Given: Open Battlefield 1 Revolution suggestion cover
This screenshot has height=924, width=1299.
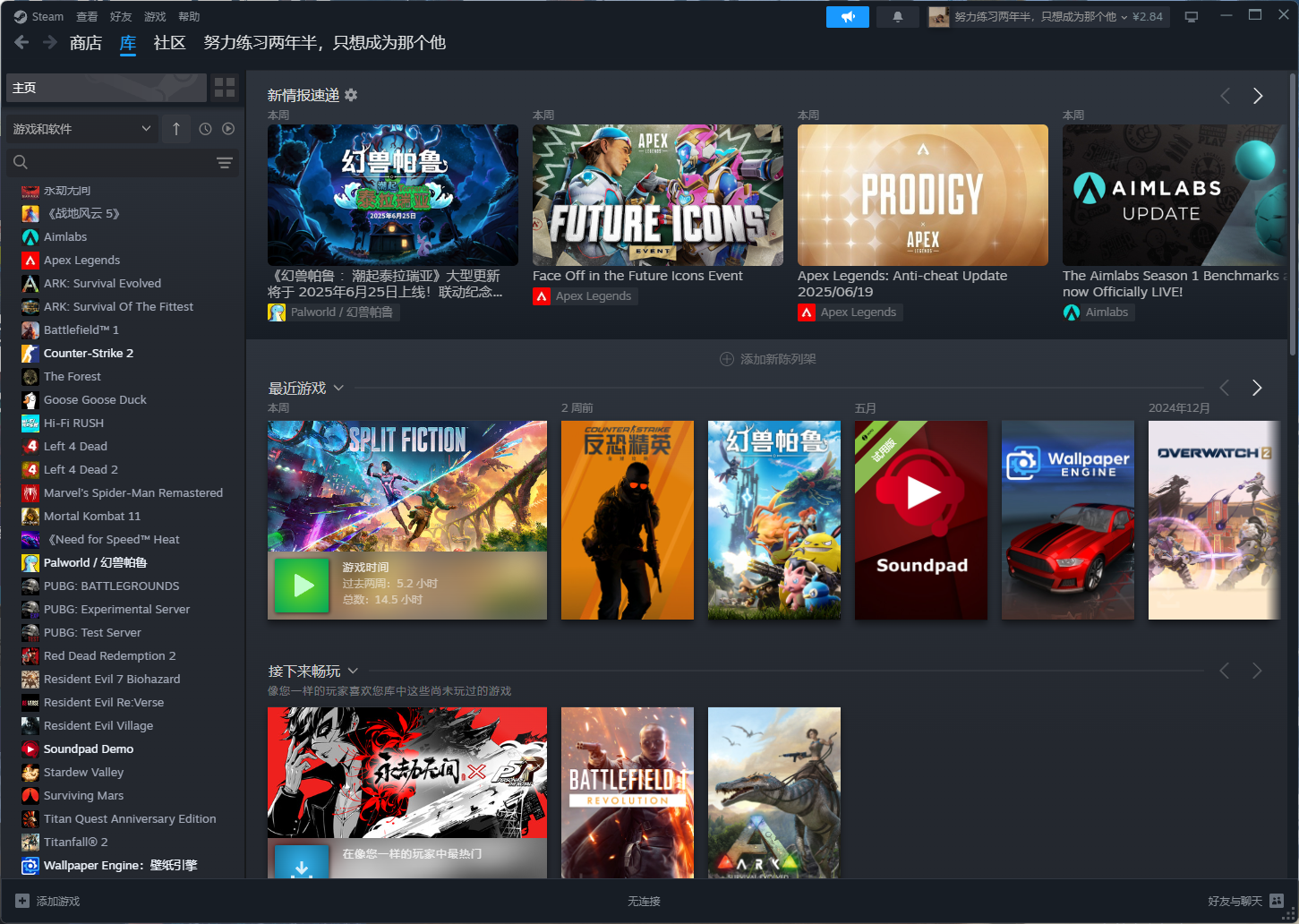Looking at the screenshot, I should (628, 792).
